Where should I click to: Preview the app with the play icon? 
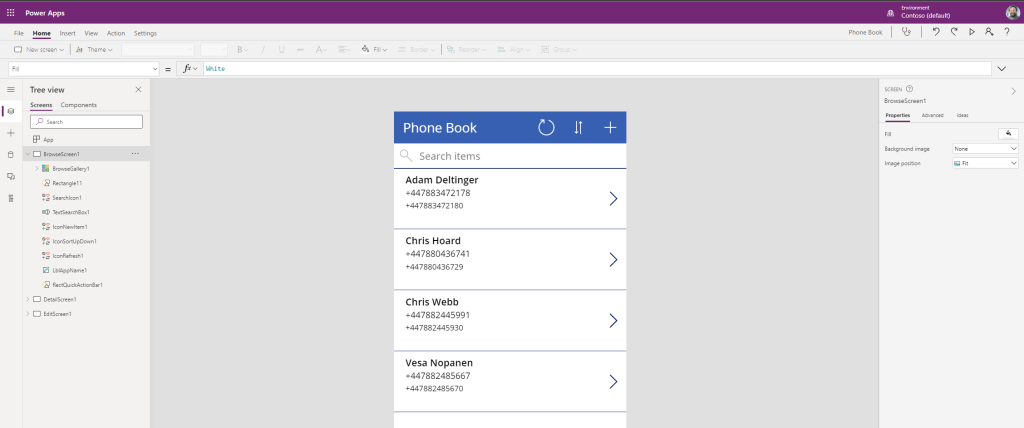pyautogui.click(x=971, y=32)
